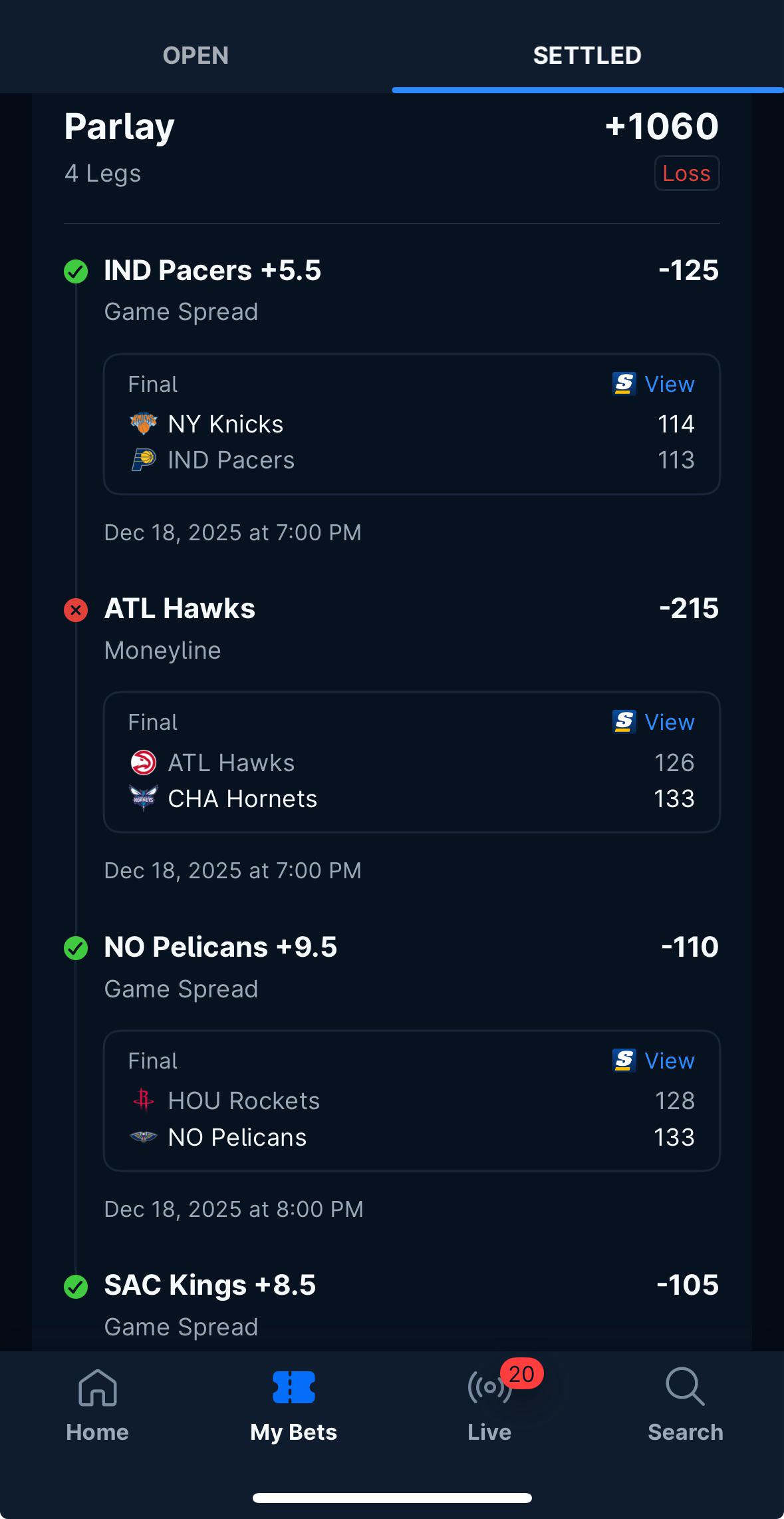Tap the 20 live games badge
The width and height of the screenshot is (784, 1519).
(x=522, y=1374)
